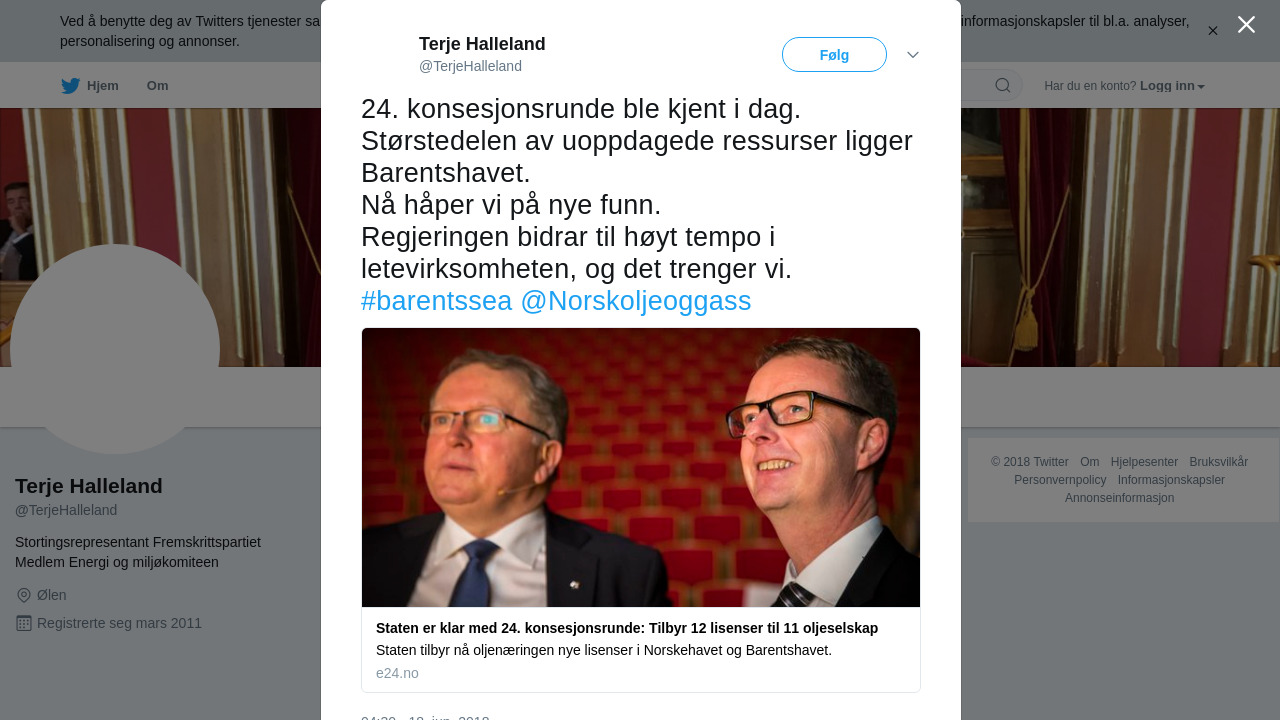
Task: Open the #barentssea hashtag link
Action: click(x=436, y=301)
